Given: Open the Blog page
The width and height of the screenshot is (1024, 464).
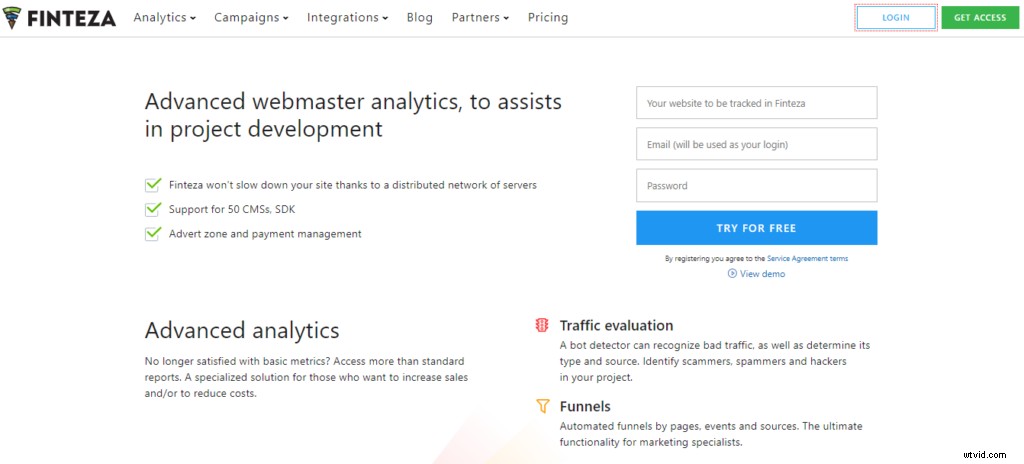Looking at the screenshot, I should [x=419, y=18].
